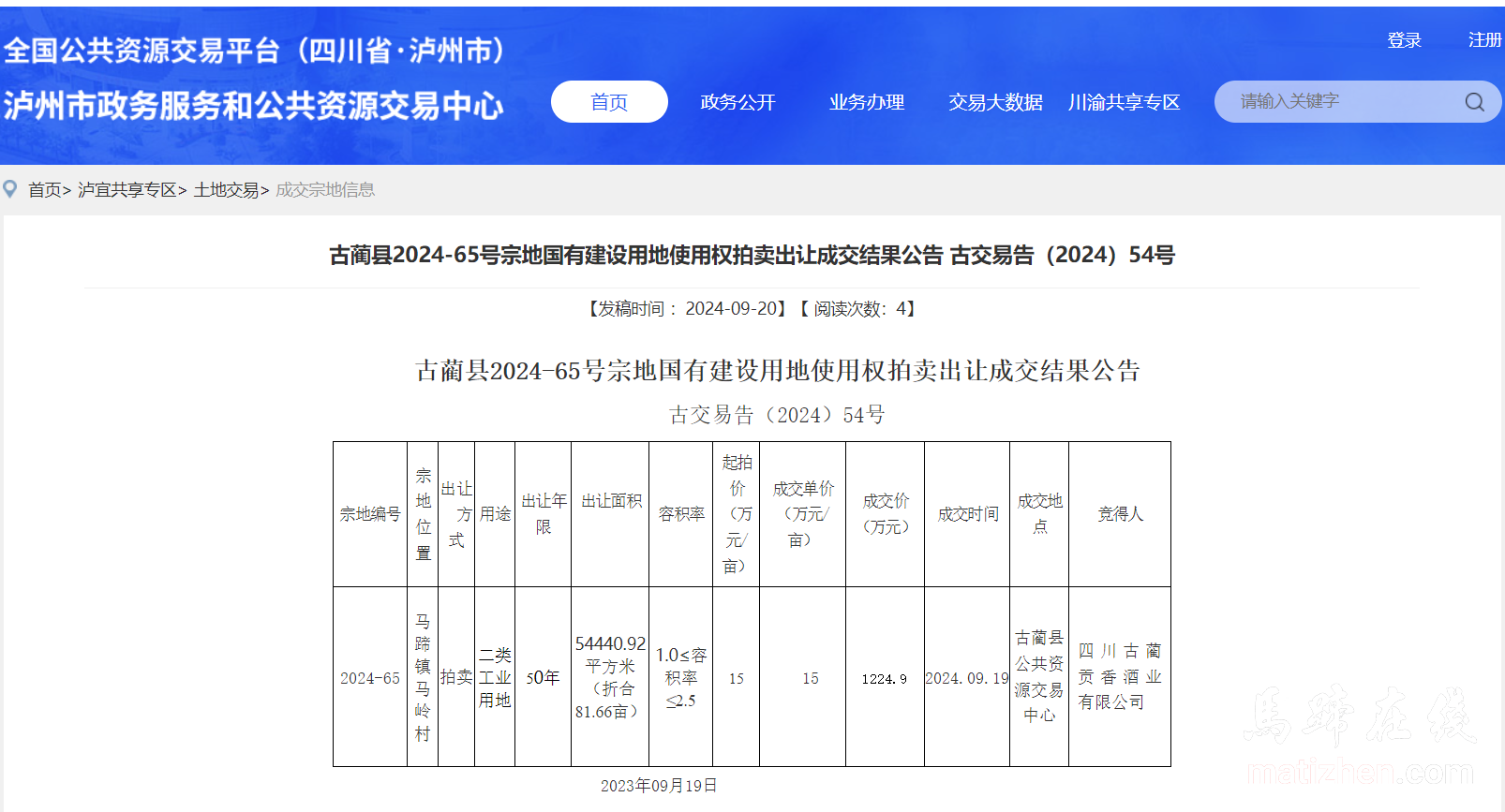Click the 起拍价 table header
The width and height of the screenshot is (1505, 812).
(x=737, y=514)
